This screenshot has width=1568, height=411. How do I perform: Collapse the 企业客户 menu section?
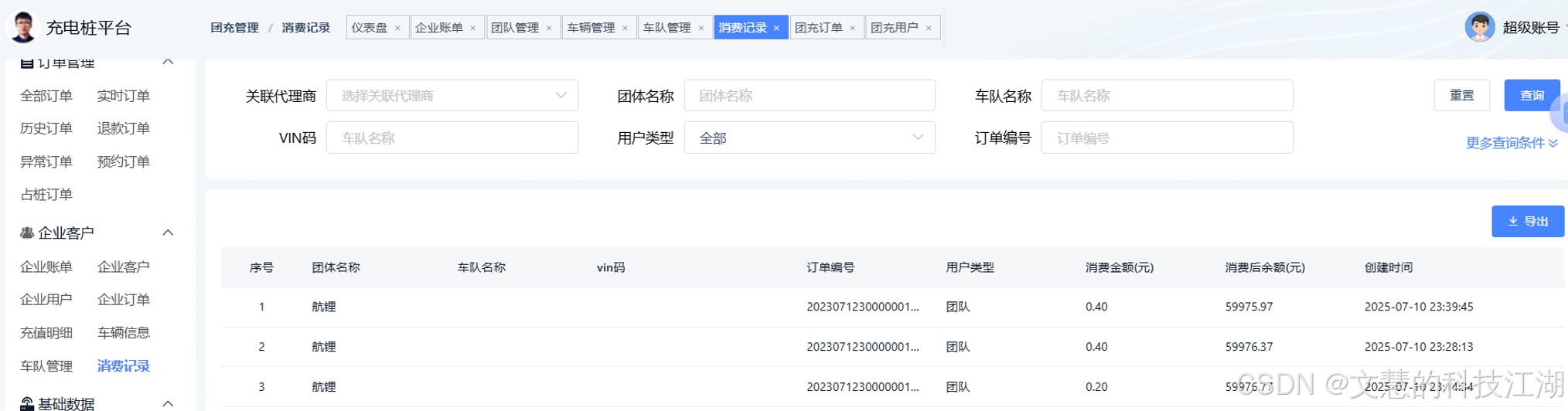pyautogui.click(x=168, y=233)
